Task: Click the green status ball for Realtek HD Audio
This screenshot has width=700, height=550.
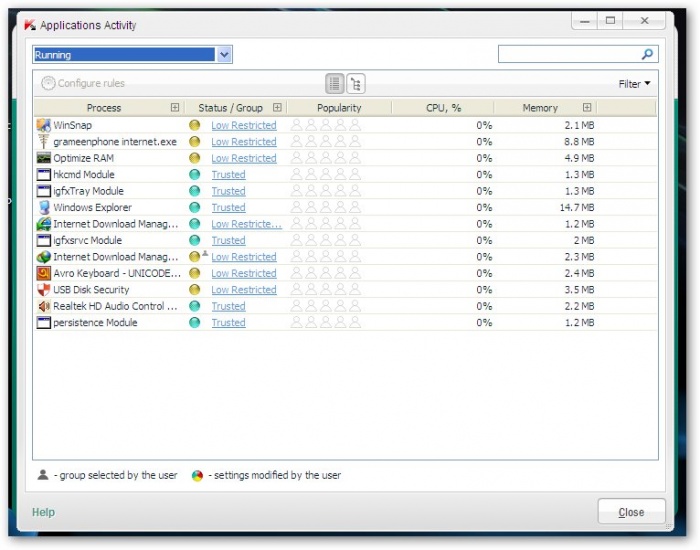Action: click(194, 306)
